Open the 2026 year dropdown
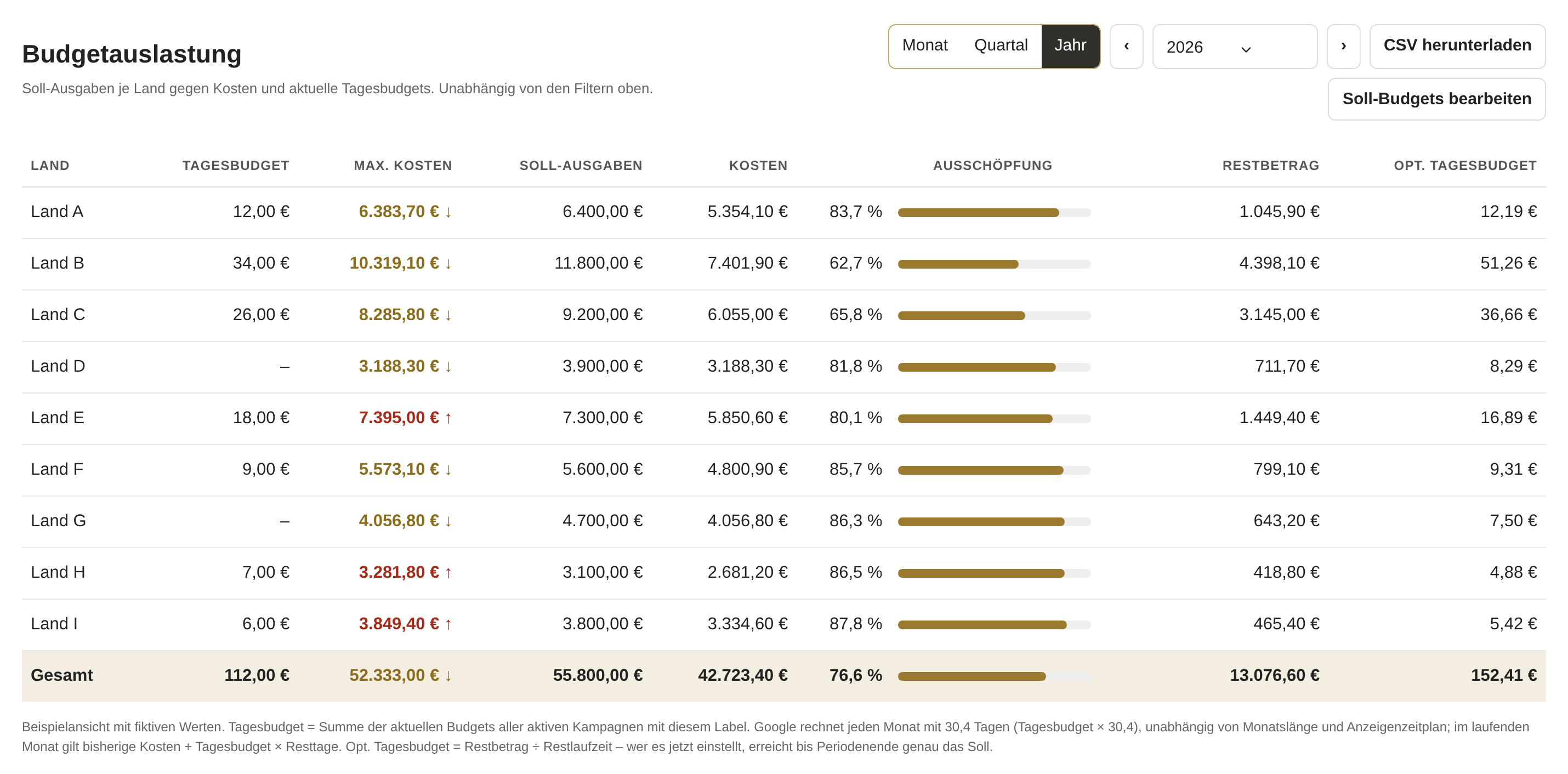This screenshot has width=1568, height=774. tap(1235, 47)
